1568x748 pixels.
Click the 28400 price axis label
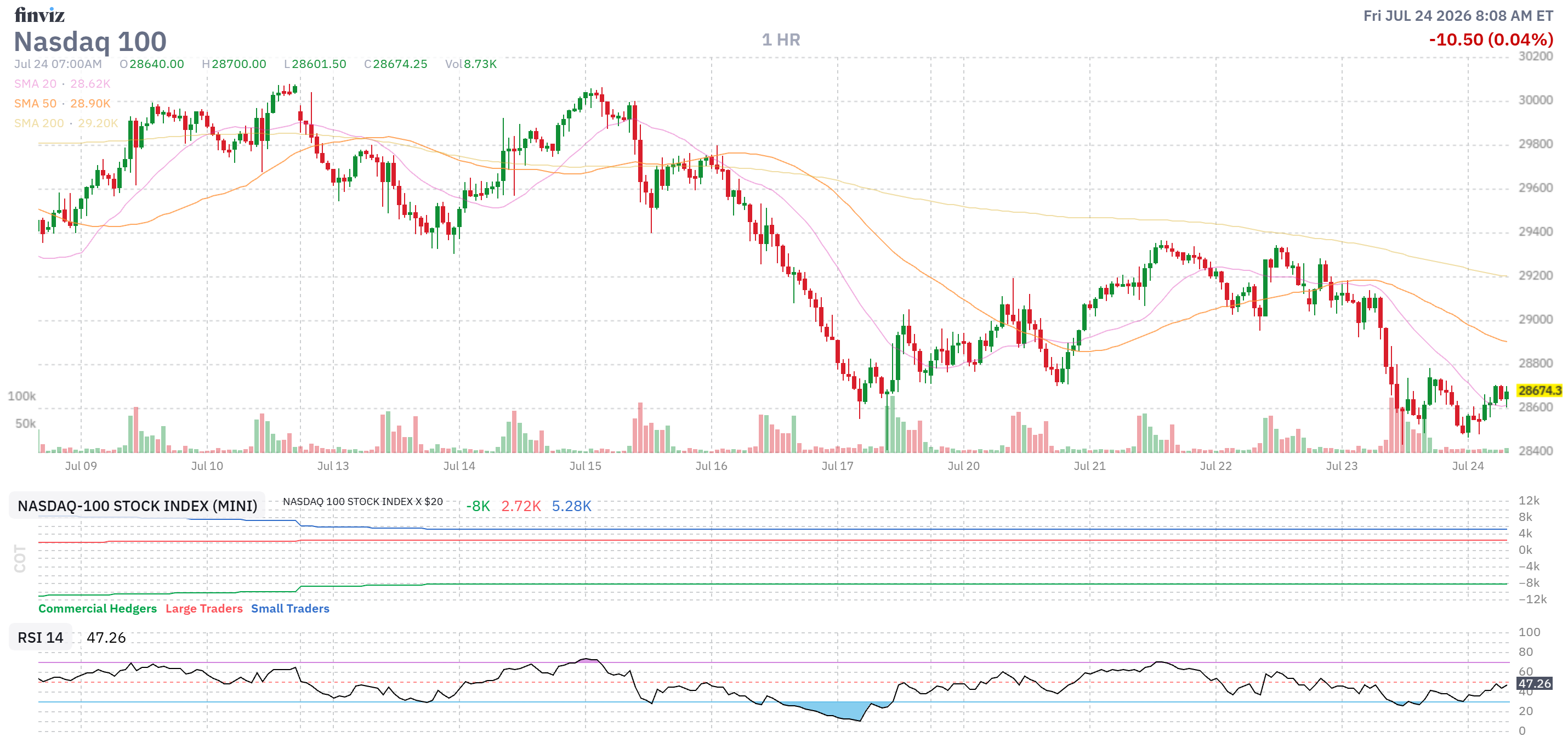1536,450
